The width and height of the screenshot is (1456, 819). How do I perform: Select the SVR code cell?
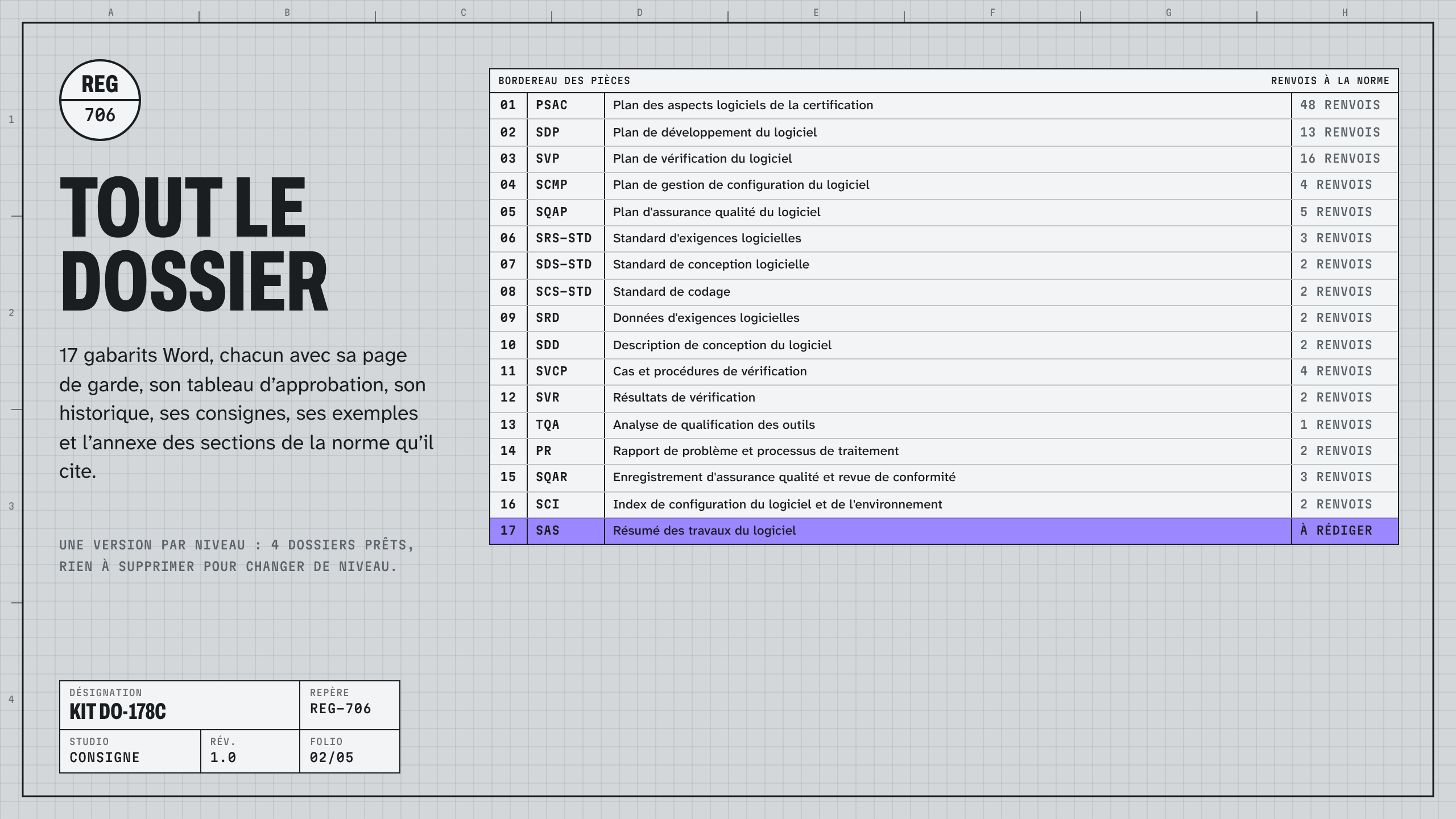566,398
